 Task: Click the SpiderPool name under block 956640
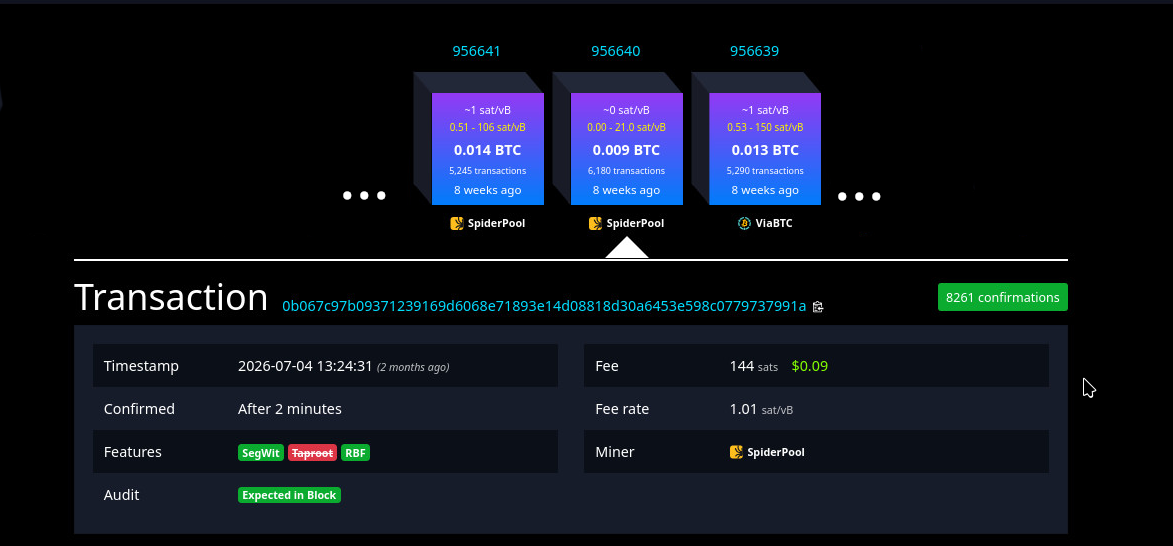point(634,223)
